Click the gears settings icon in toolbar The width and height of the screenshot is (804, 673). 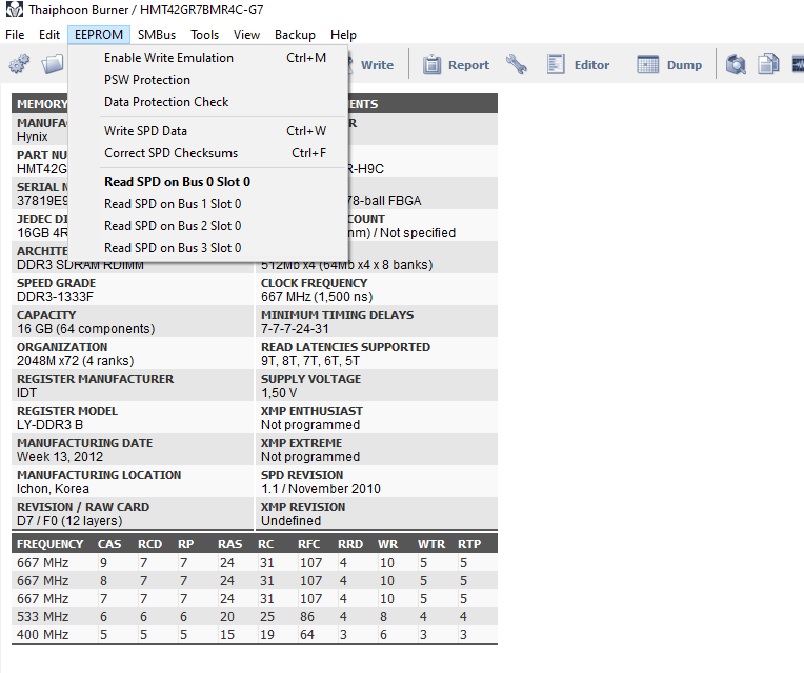[x=19, y=65]
